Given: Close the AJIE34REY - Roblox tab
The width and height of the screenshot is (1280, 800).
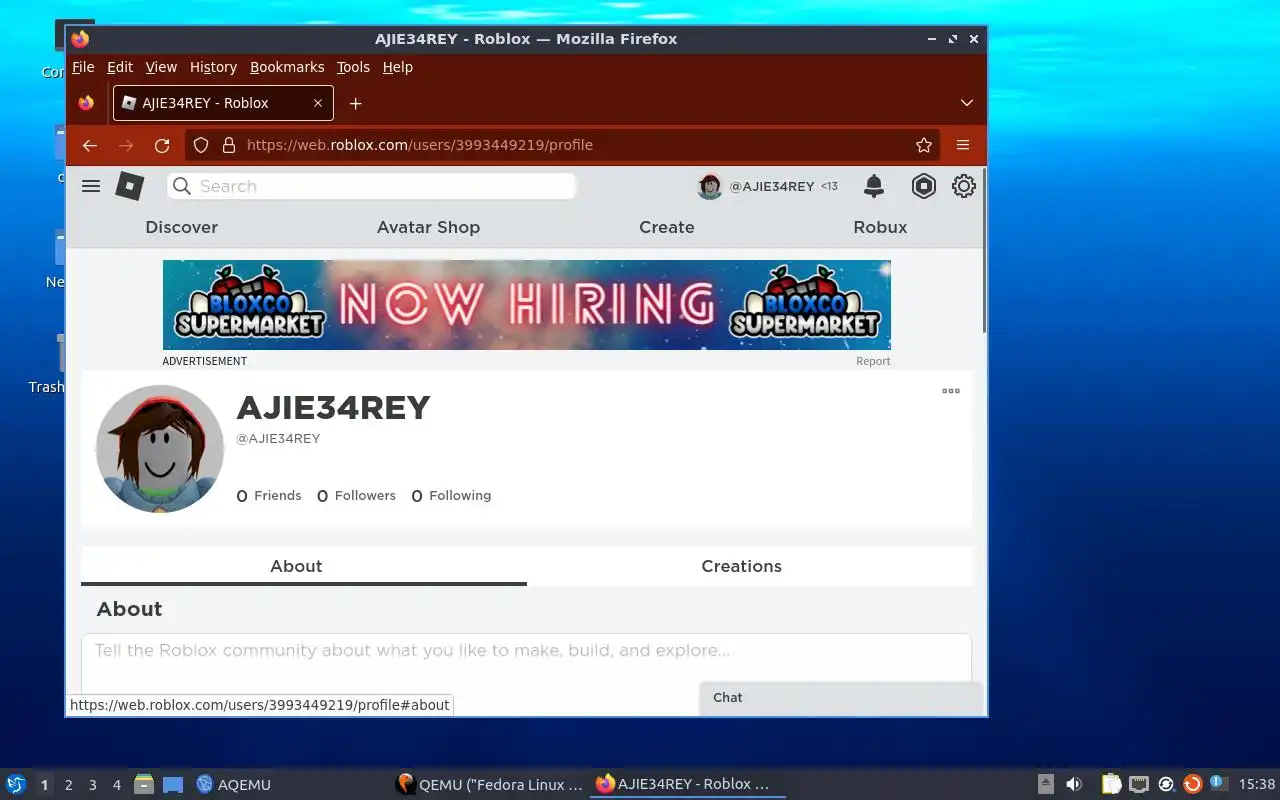Looking at the screenshot, I should coord(318,103).
